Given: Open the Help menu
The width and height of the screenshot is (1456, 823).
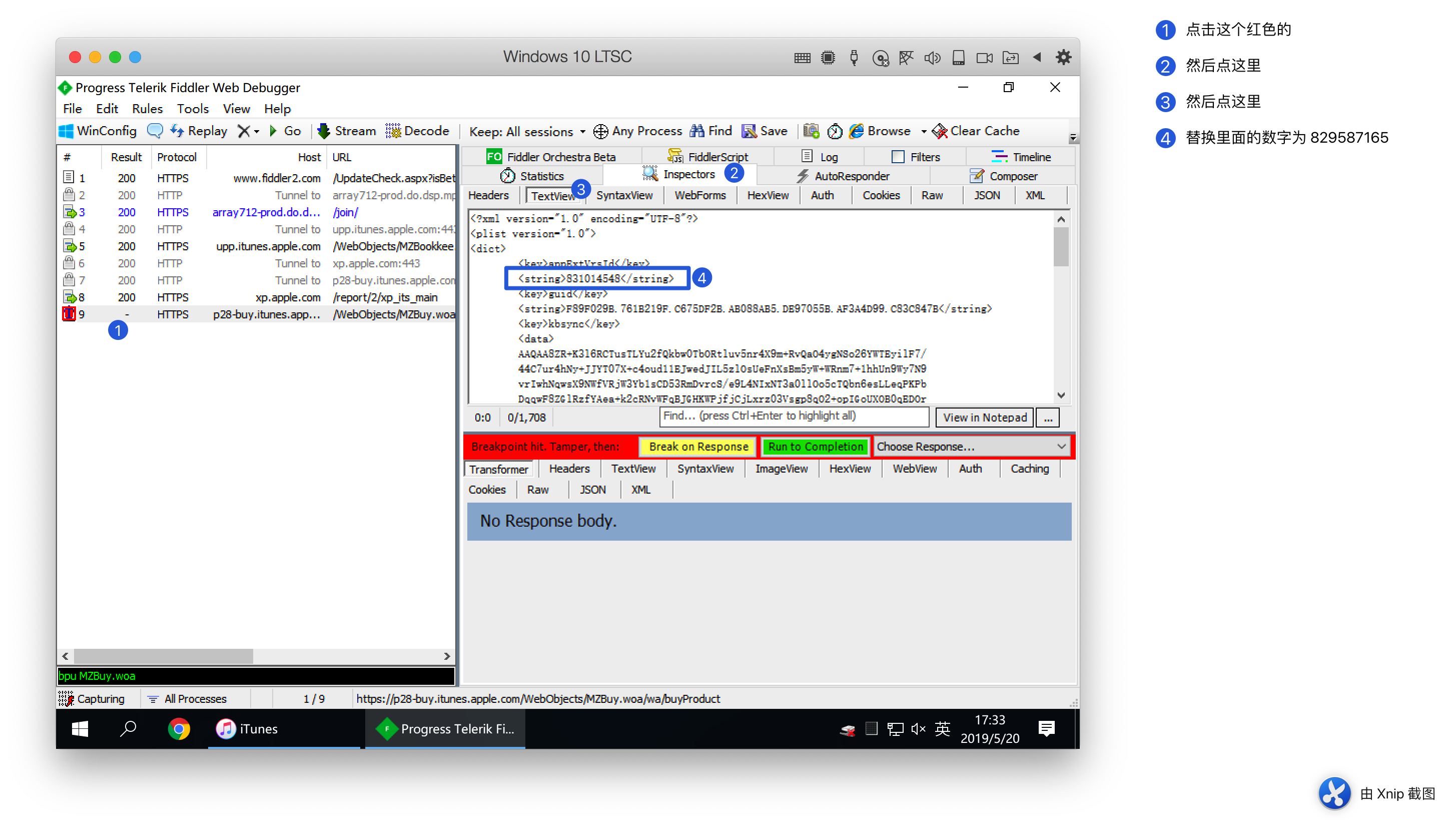Looking at the screenshot, I should 277,109.
